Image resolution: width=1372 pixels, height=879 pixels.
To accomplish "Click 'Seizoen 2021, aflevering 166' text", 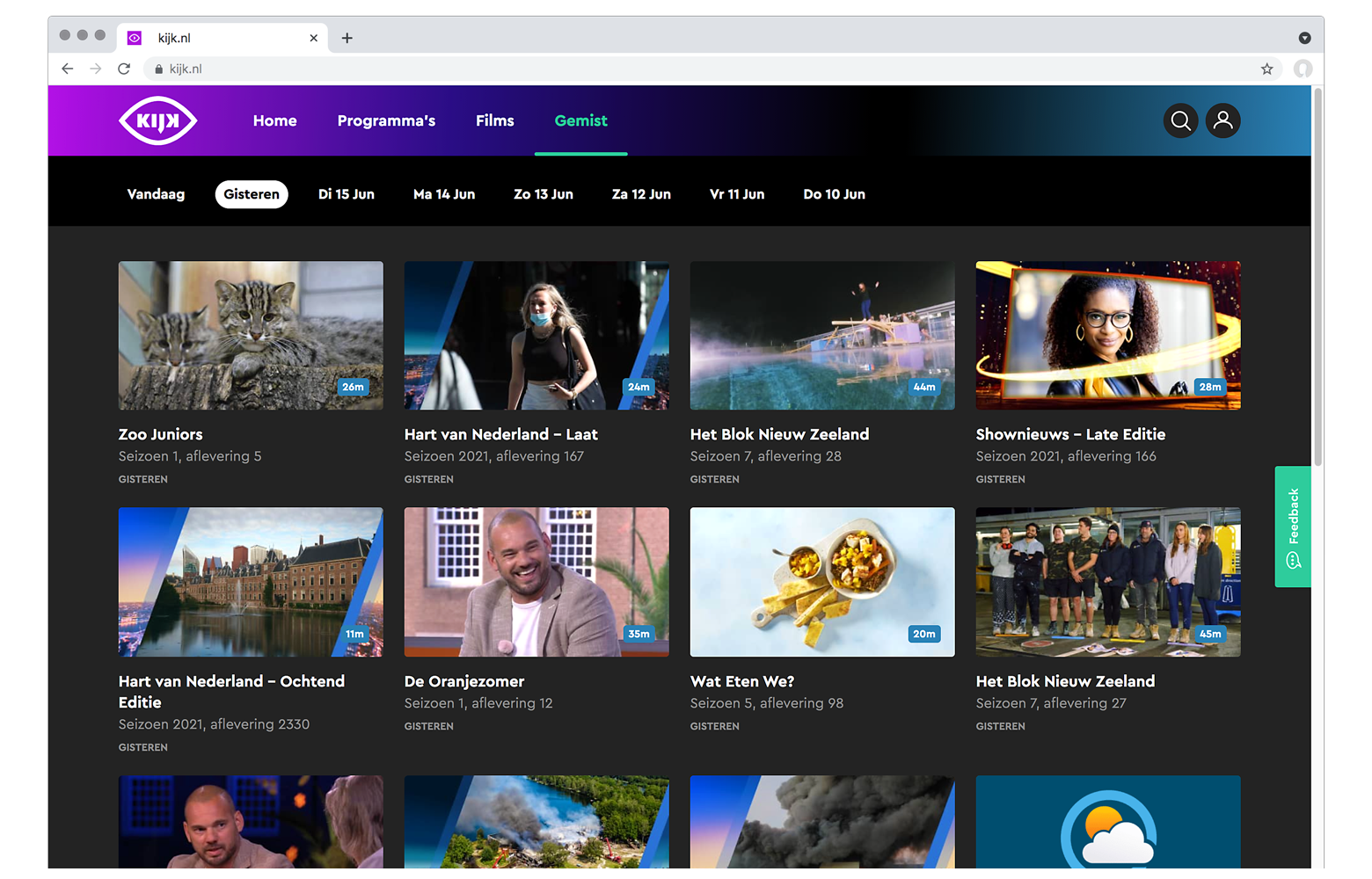I will pyautogui.click(x=1066, y=456).
